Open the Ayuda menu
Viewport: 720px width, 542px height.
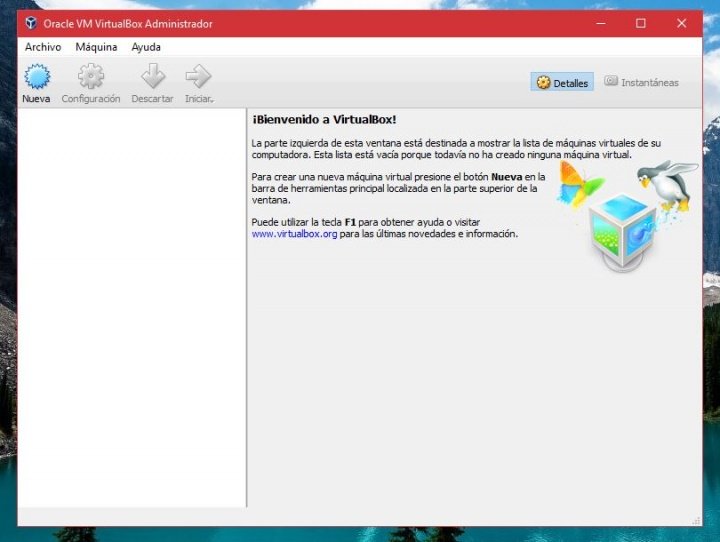146,47
